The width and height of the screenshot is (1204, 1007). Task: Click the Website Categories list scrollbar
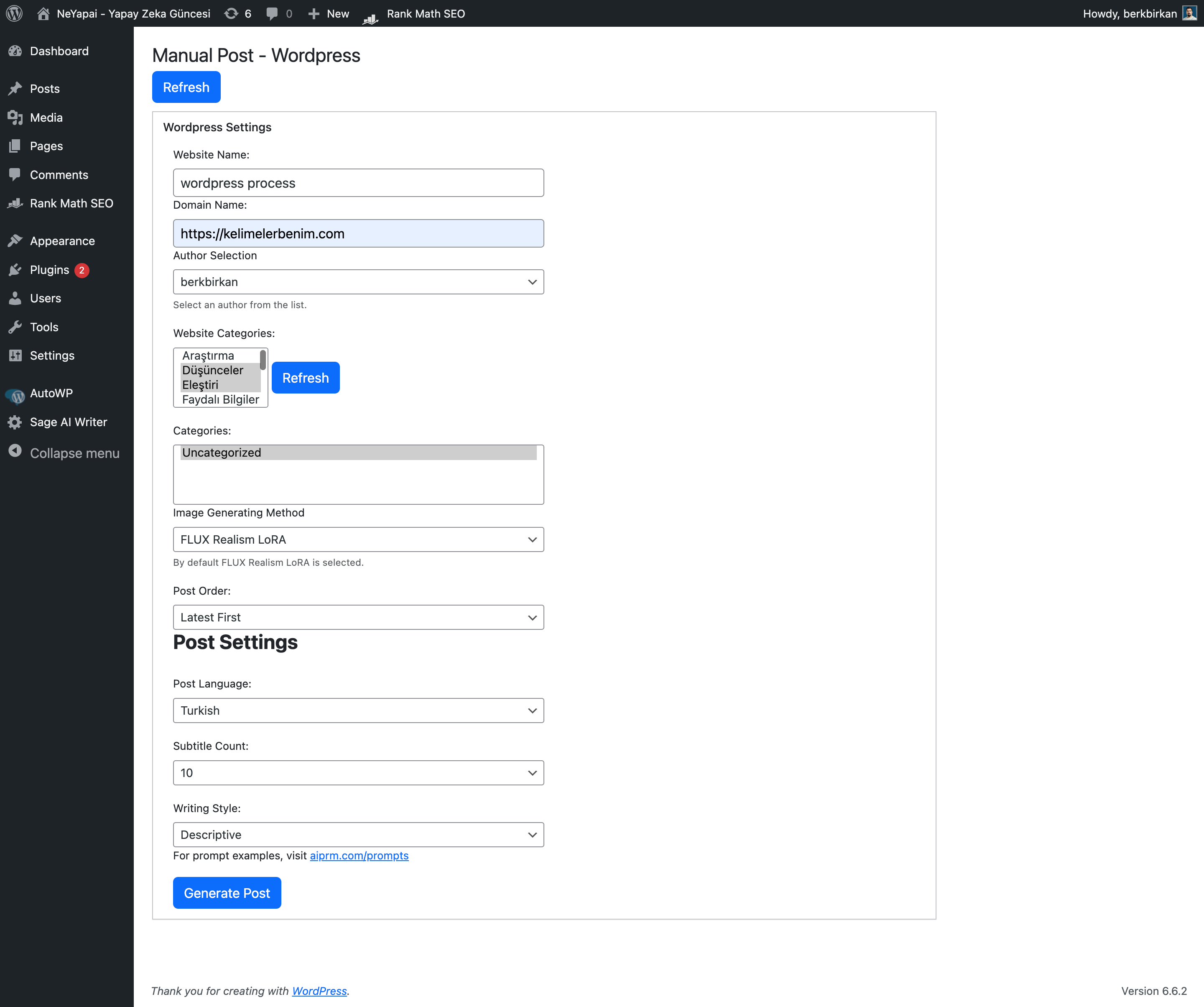pyautogui.click(x=263, y=360)
